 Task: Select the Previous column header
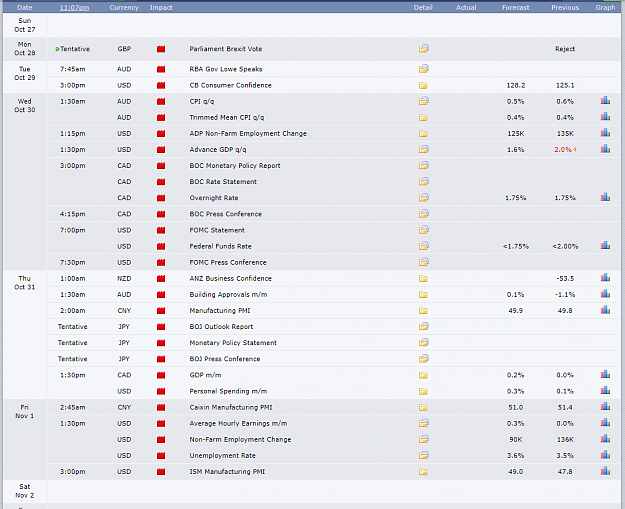point(565,8)
